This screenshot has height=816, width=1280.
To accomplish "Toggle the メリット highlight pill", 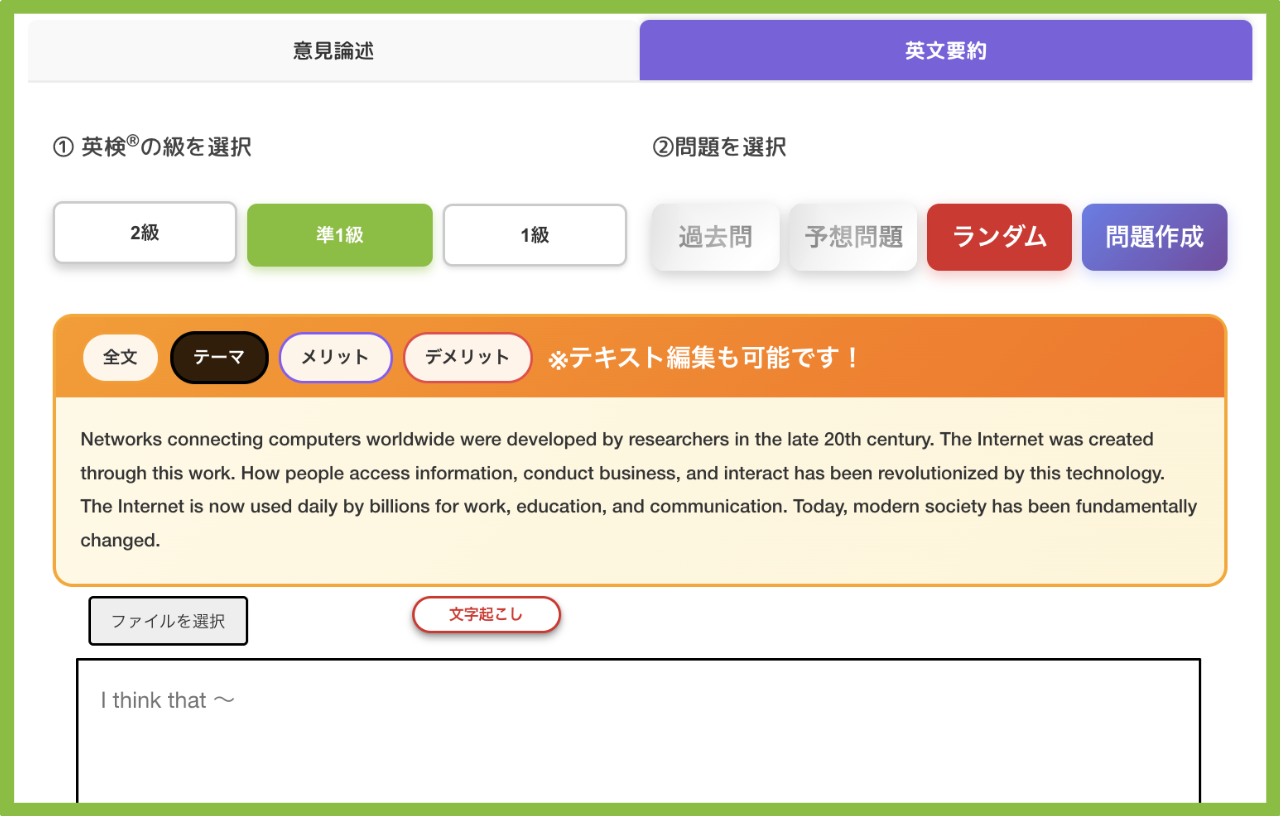I will (335, 357).
